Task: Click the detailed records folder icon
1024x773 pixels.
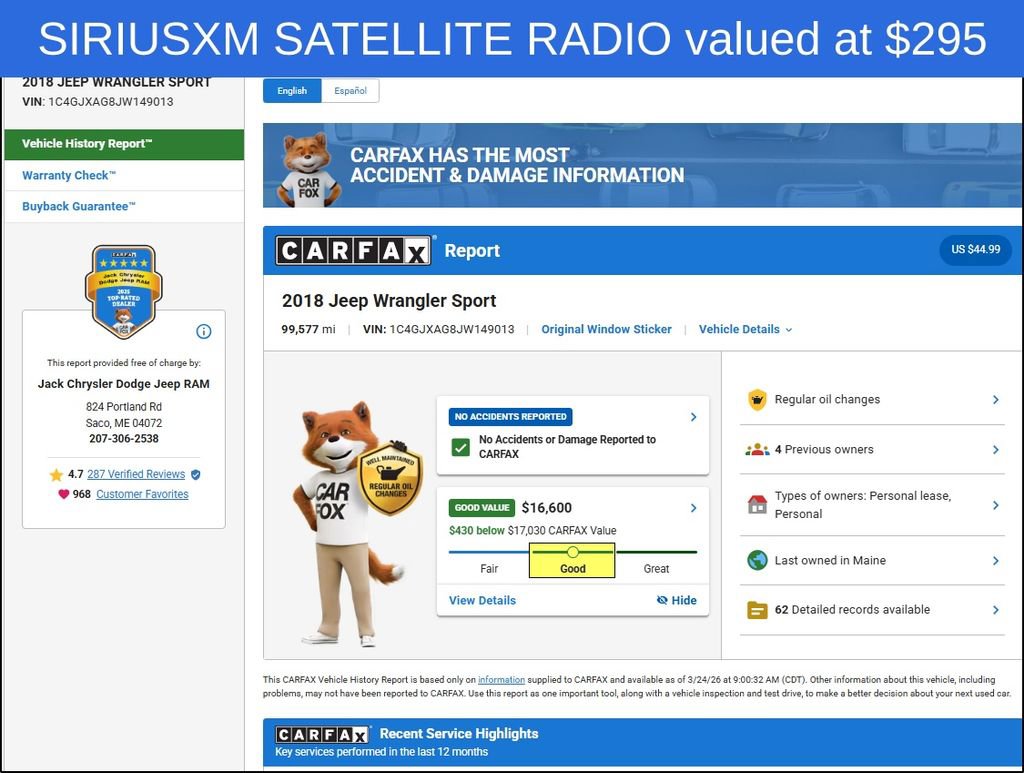Action: pos(757,610)
